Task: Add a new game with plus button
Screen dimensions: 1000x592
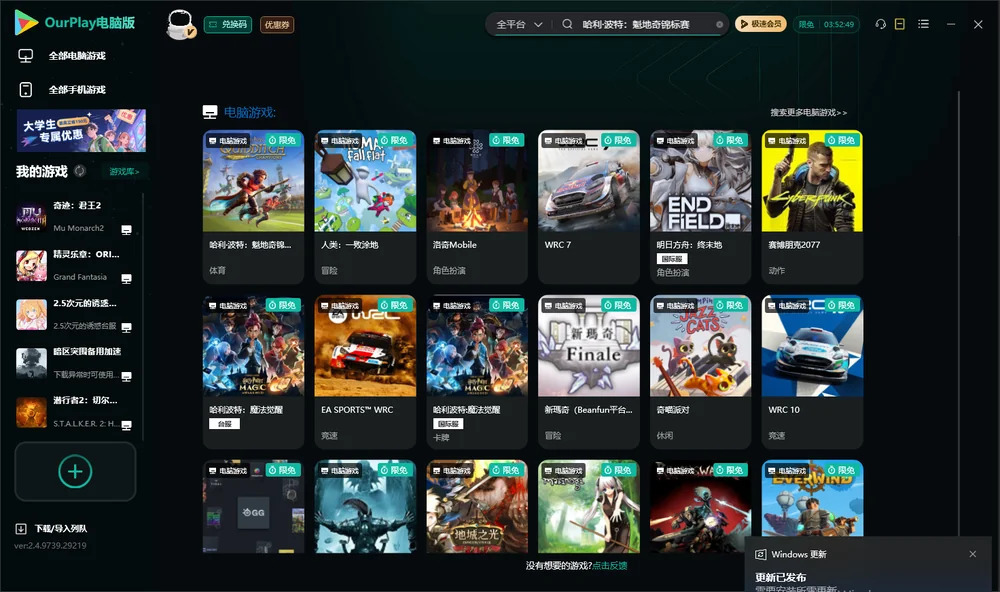Action: pyautogui.click(x=75, y=471)
